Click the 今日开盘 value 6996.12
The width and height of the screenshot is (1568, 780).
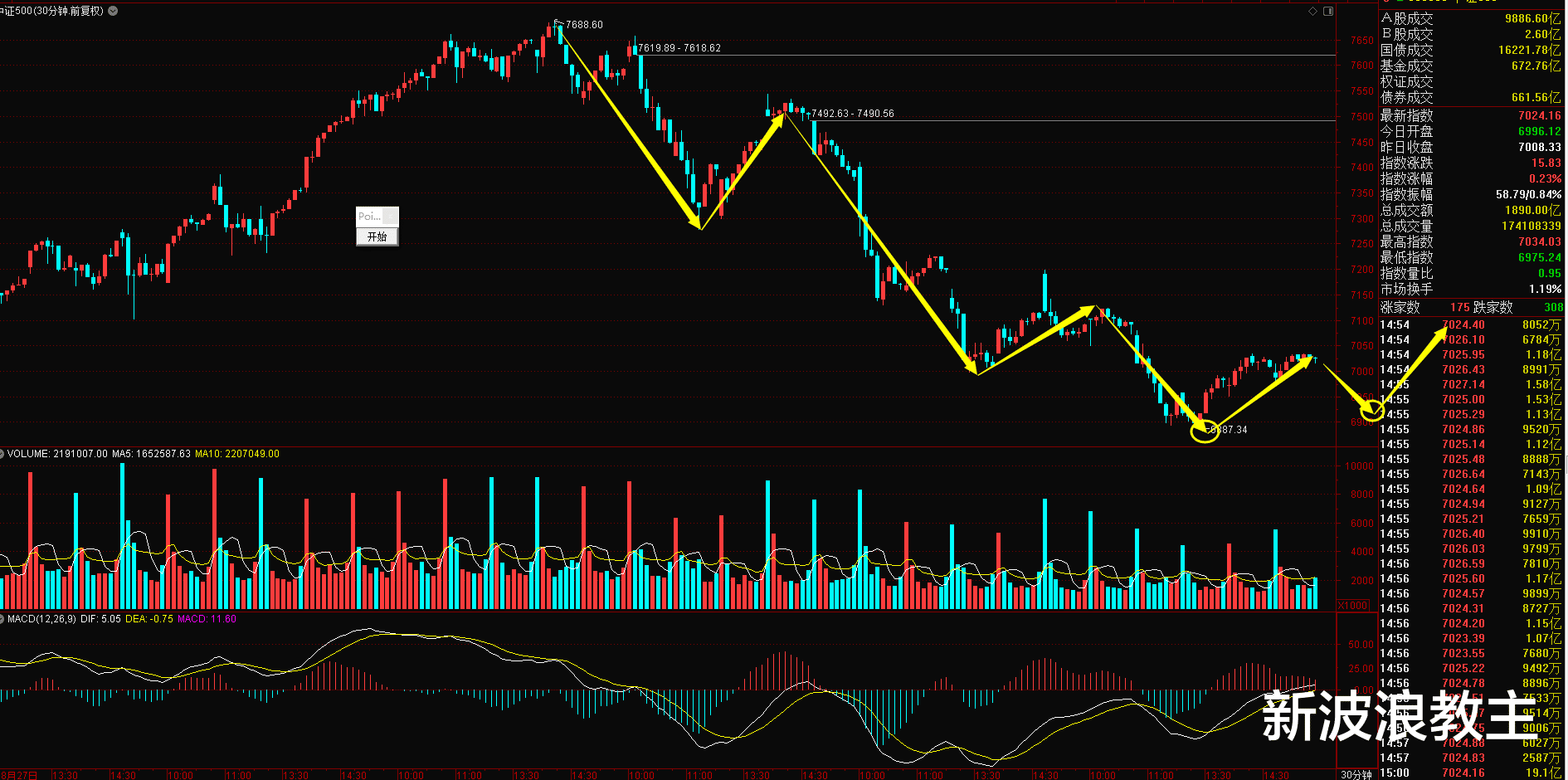click(1540, 131)
